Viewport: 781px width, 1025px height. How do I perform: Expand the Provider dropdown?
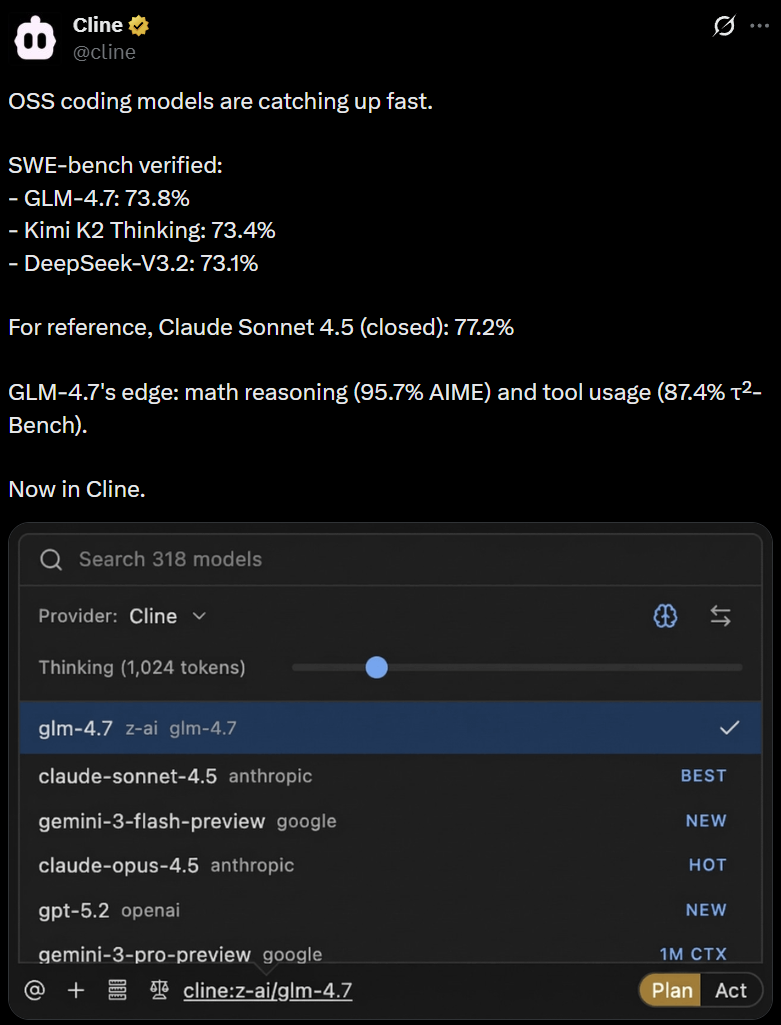(167, 617)
